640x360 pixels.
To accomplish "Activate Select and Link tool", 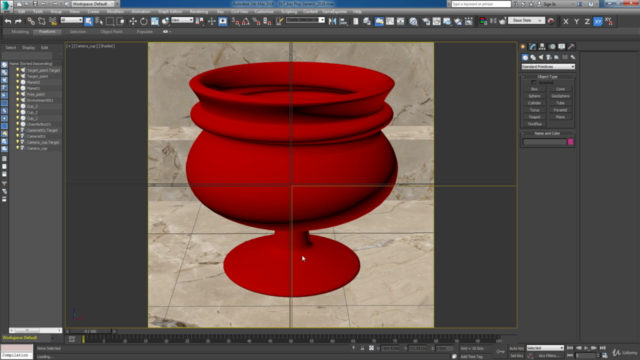I will coord(31,21).
